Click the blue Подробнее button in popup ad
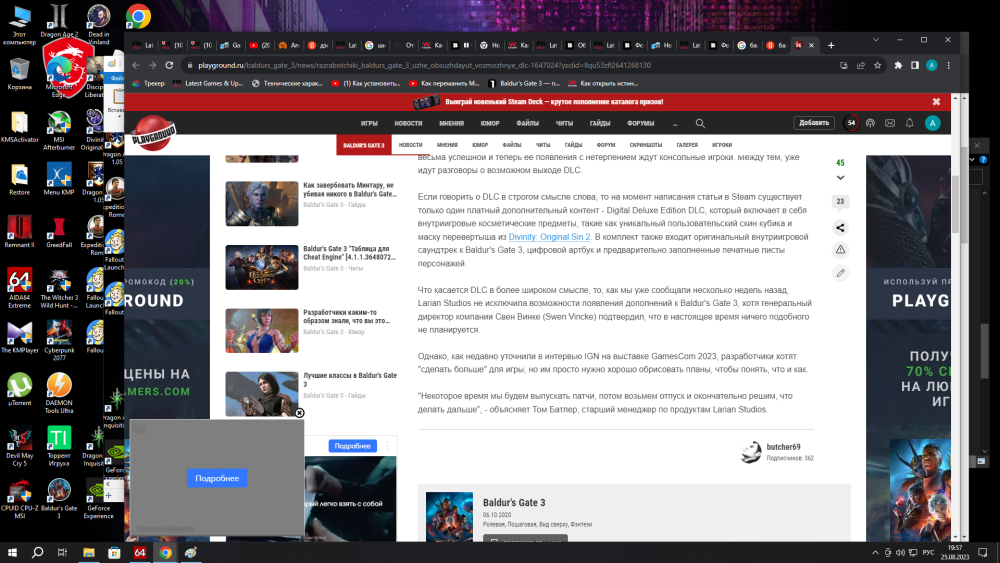1000x563 pixels. coord(217,479)
